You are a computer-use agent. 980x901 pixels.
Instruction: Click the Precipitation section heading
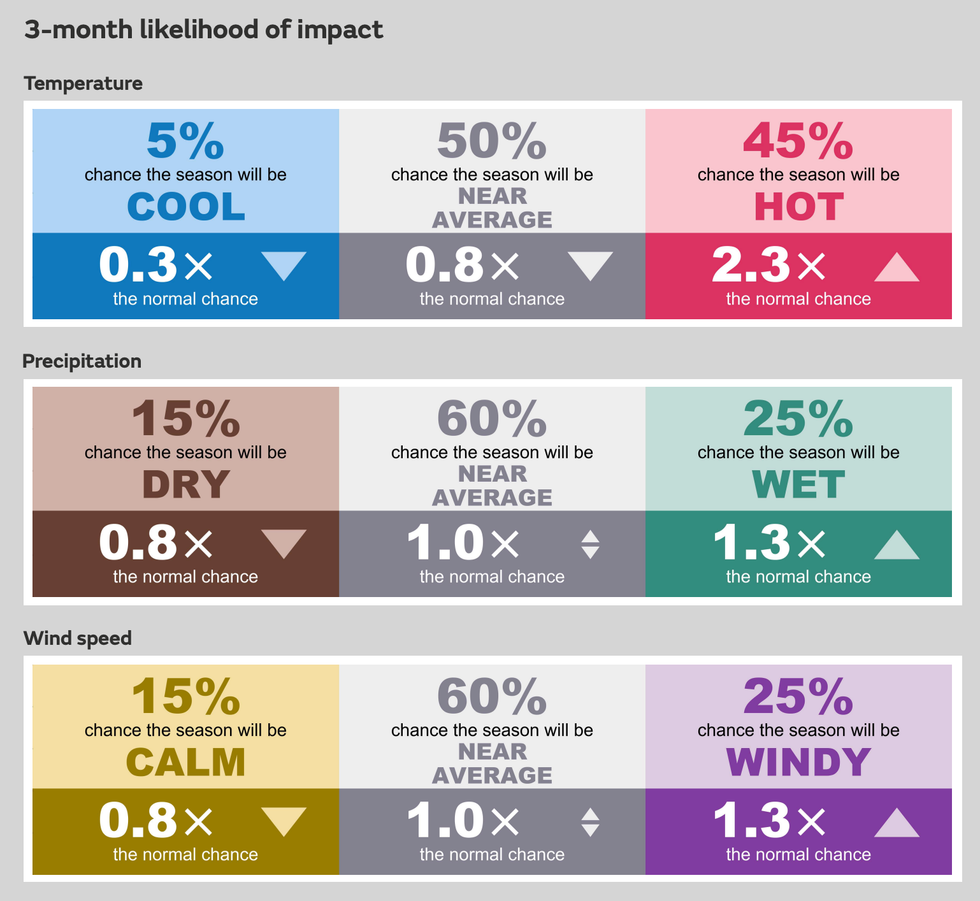[x=82, y=361]
